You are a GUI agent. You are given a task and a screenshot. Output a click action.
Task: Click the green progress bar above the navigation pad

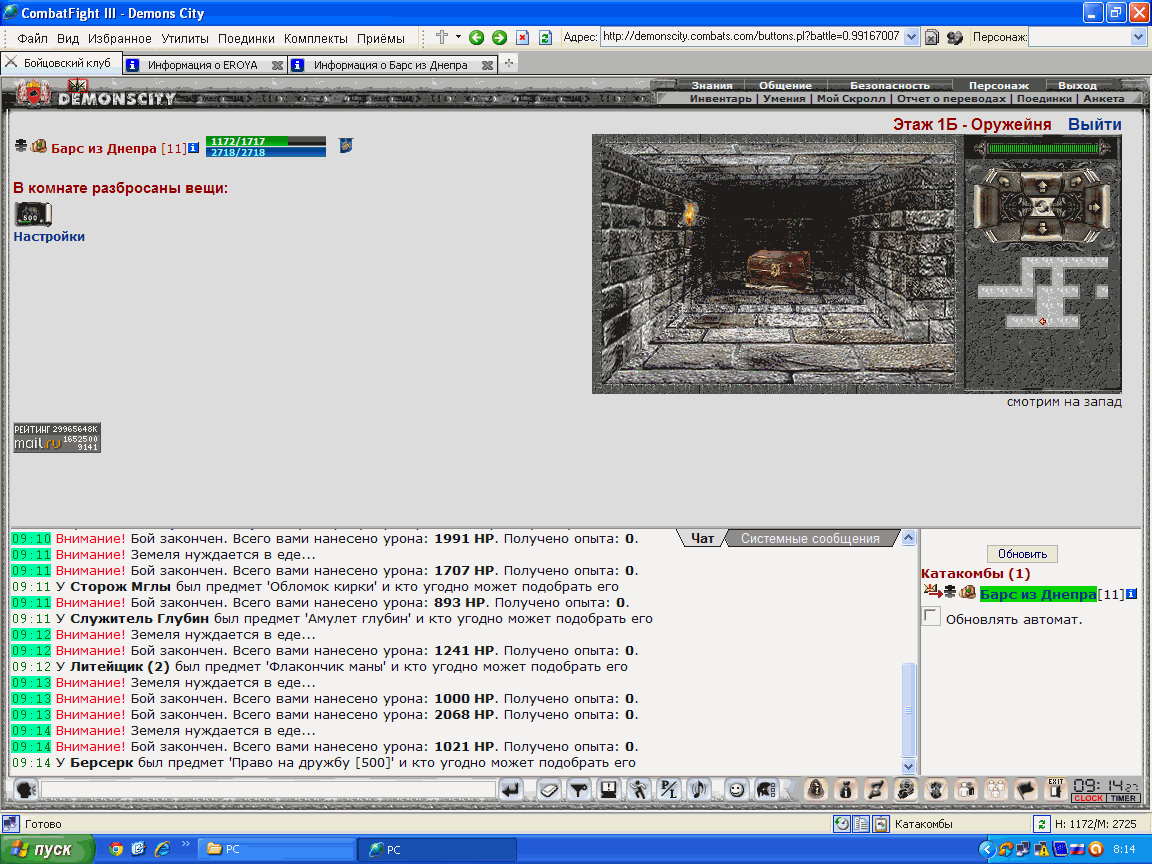point(1043,148)
